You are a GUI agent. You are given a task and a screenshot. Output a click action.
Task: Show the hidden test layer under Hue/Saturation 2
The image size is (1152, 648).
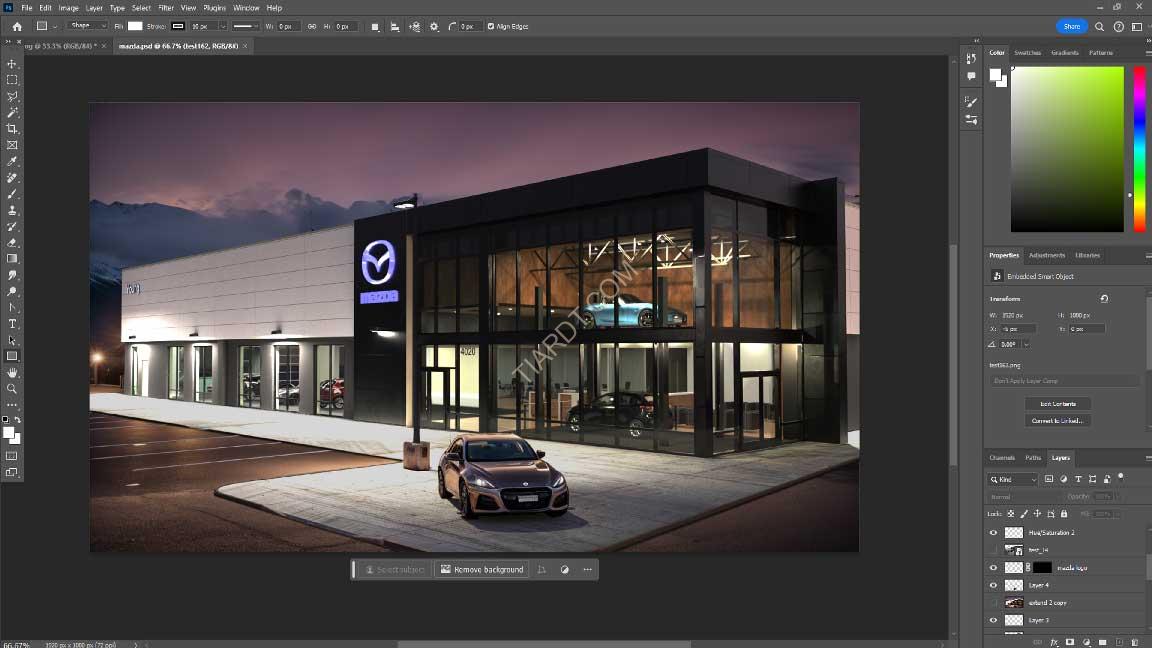coord(993,550)
